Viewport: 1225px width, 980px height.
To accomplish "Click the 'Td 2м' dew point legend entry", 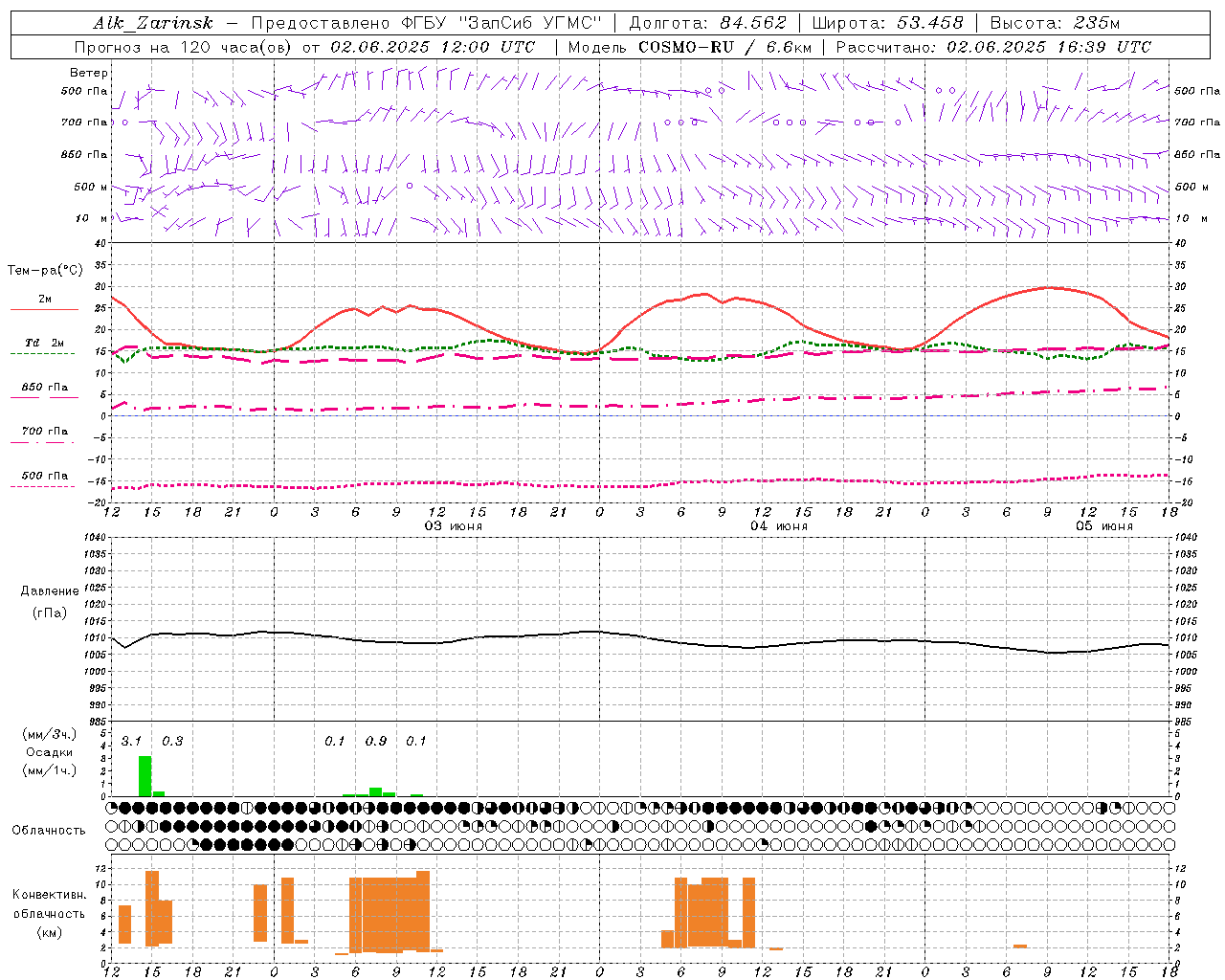I will click(45, 343).
